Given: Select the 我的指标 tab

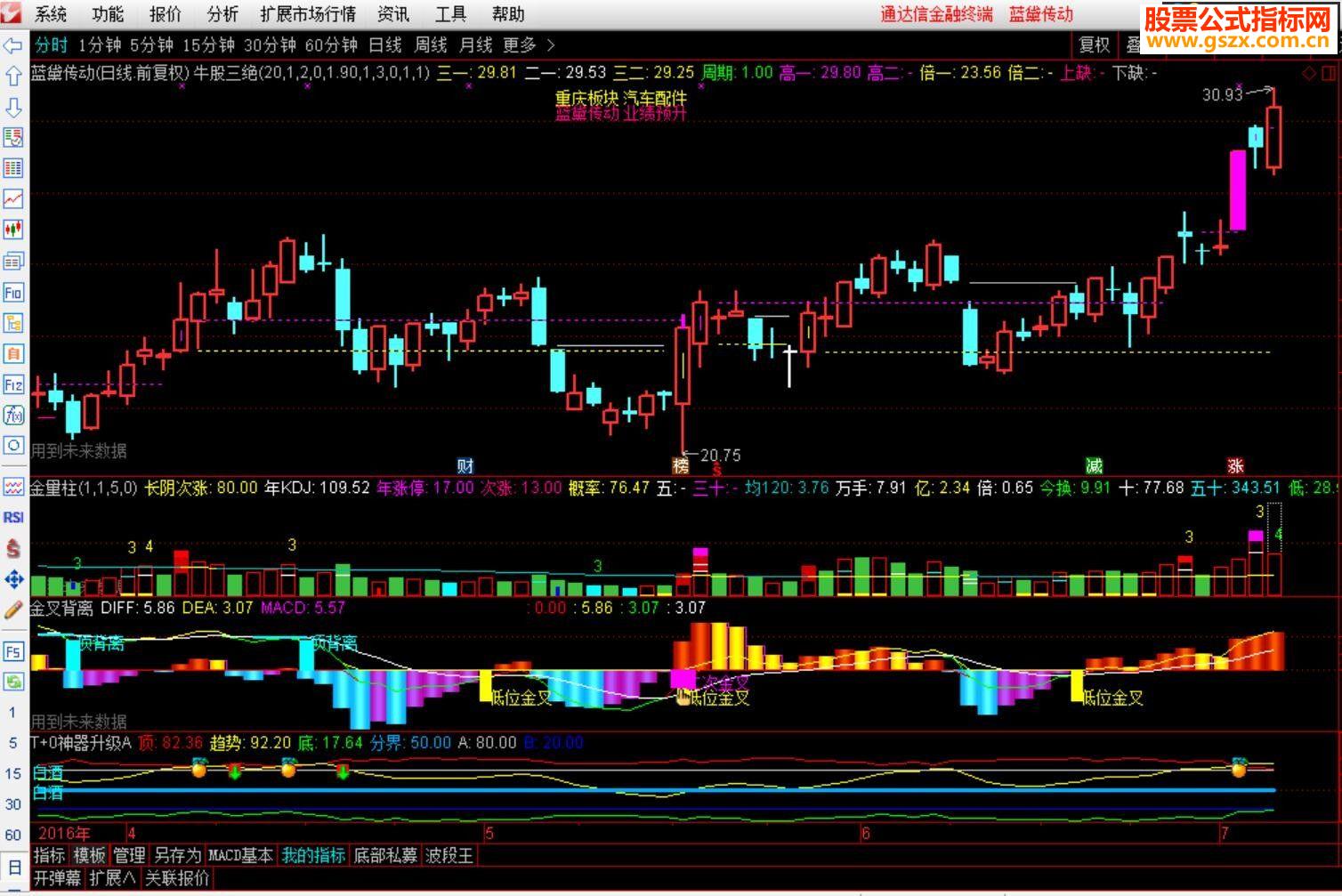Looking at the screenshot, I should click(x=313, y=856).
